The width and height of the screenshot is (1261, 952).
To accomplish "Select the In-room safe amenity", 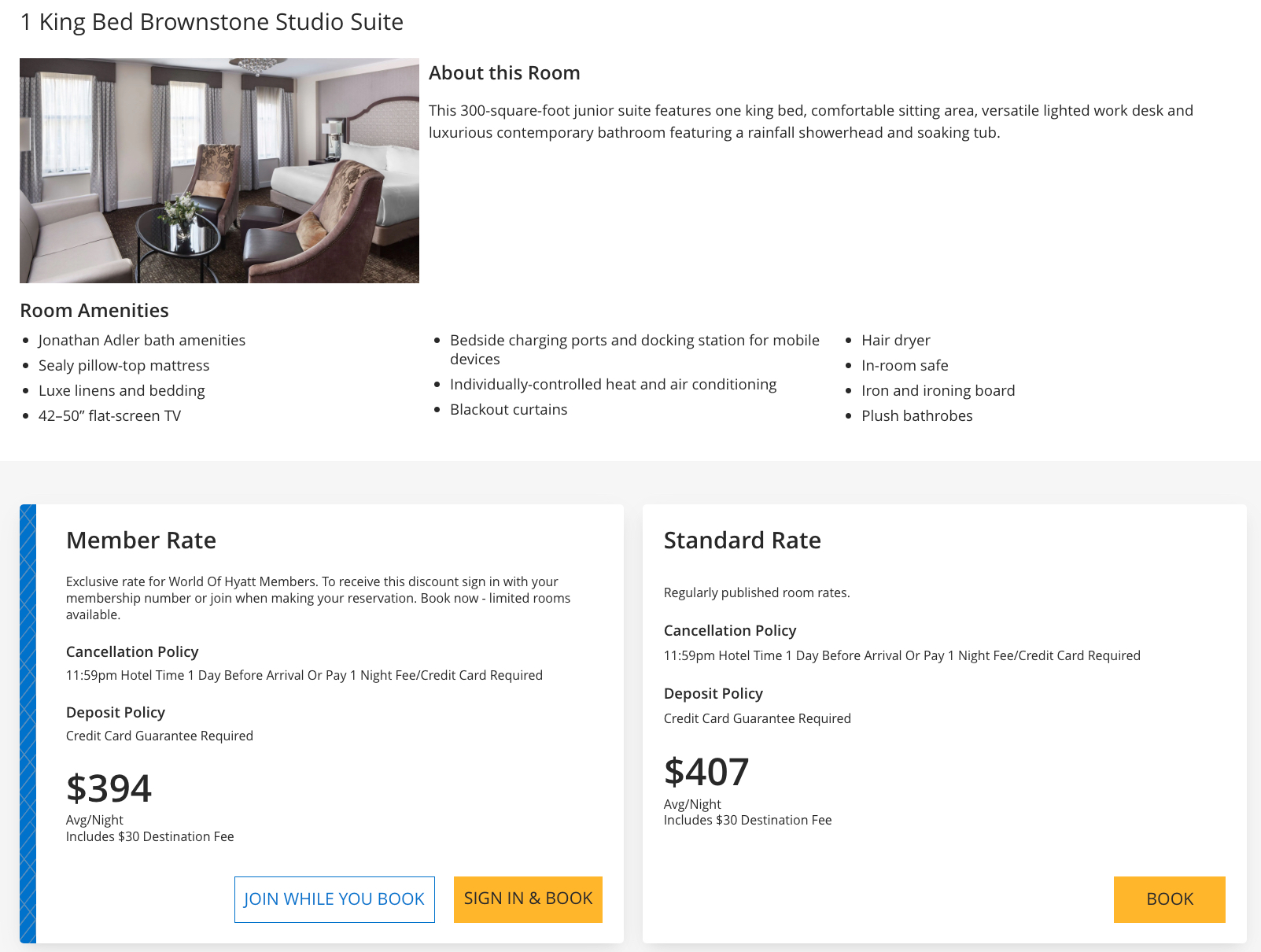I will tap(905, 366).
